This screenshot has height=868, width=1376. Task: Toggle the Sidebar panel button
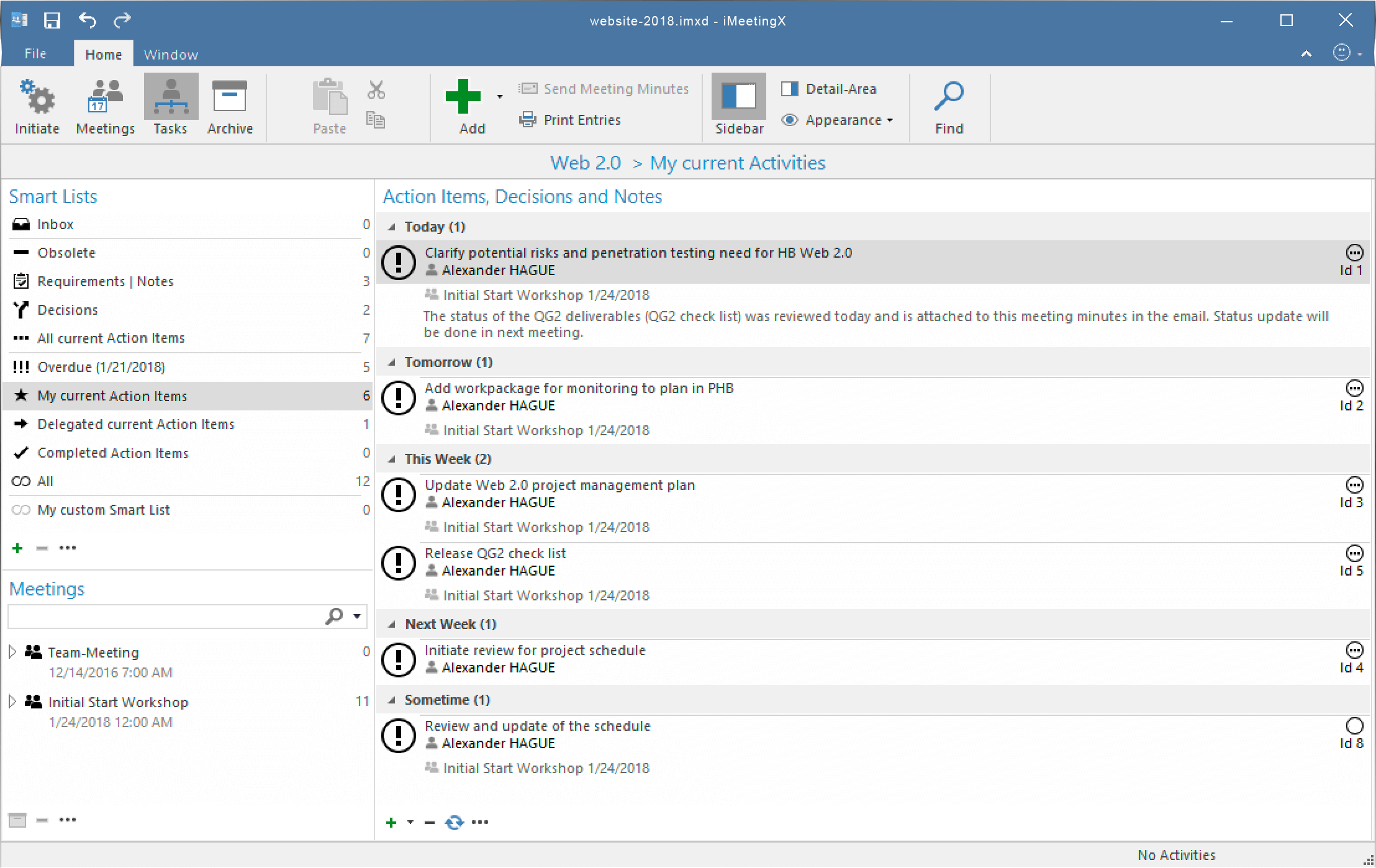tap(738, 96)
